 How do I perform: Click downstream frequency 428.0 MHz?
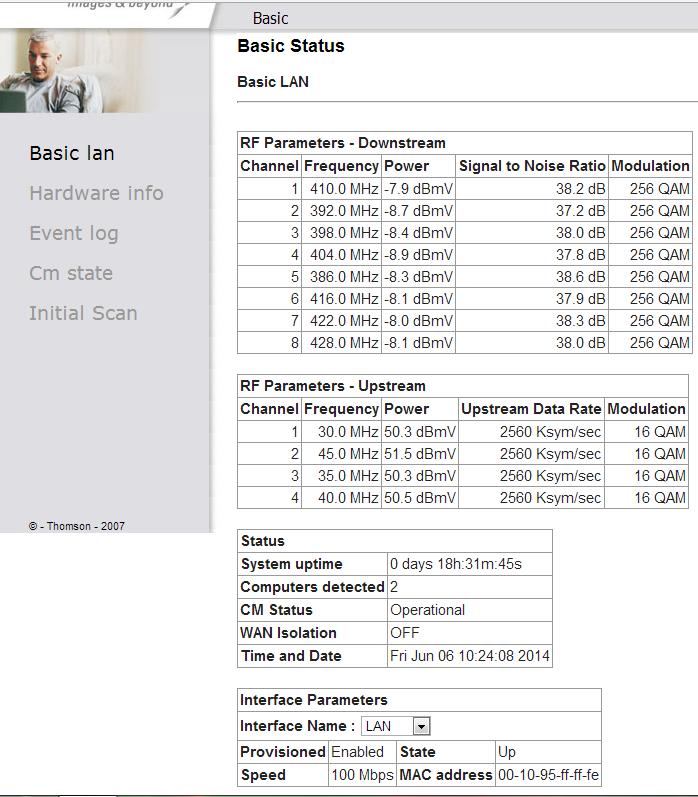[x=344, y=343]
